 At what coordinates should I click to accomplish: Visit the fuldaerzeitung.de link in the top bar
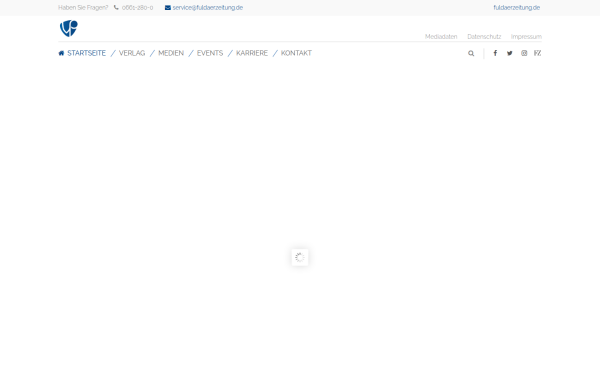pos(517,8)
